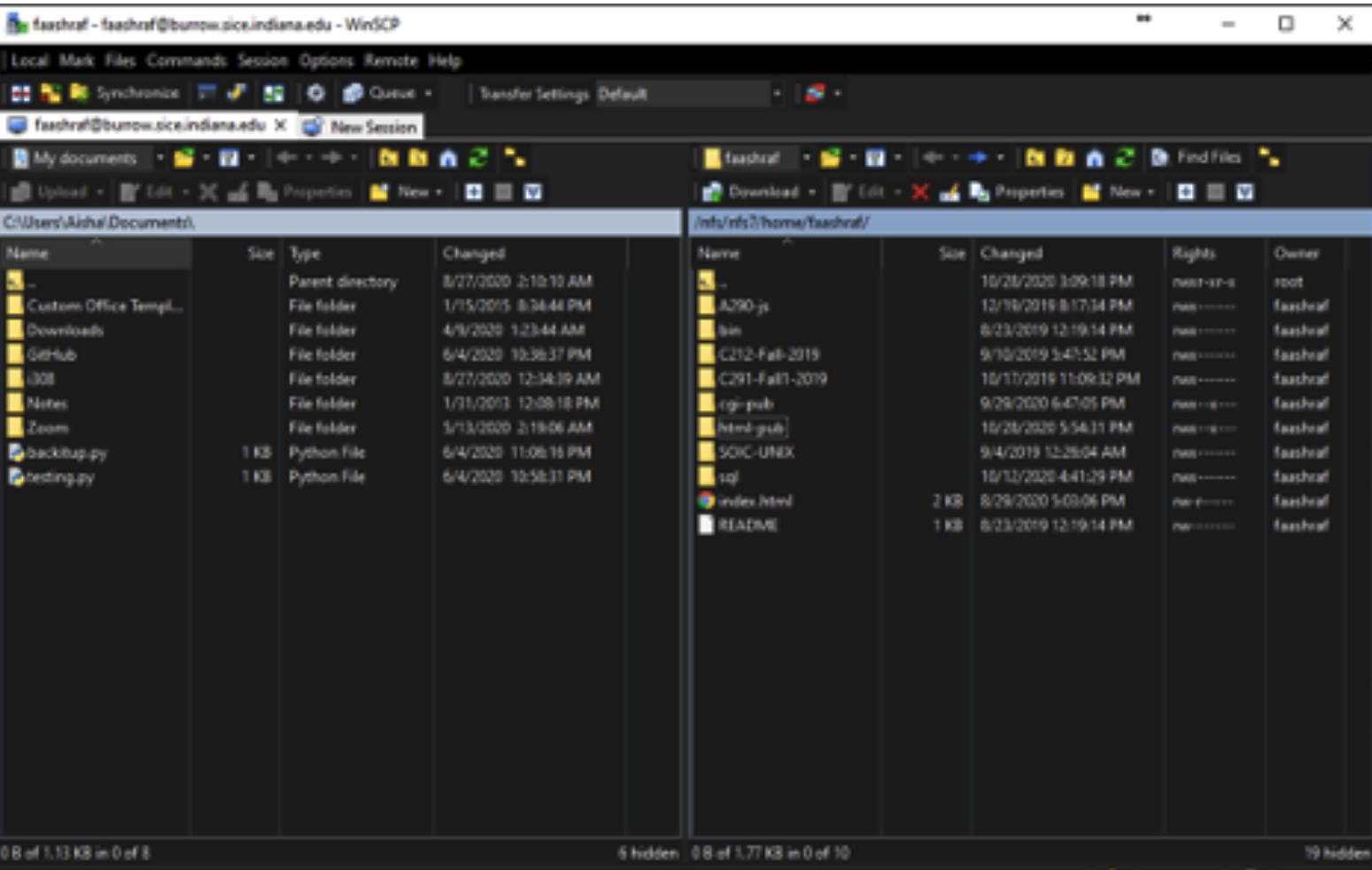Expand the Queue dropdown arrow

(x=429, y=93)
